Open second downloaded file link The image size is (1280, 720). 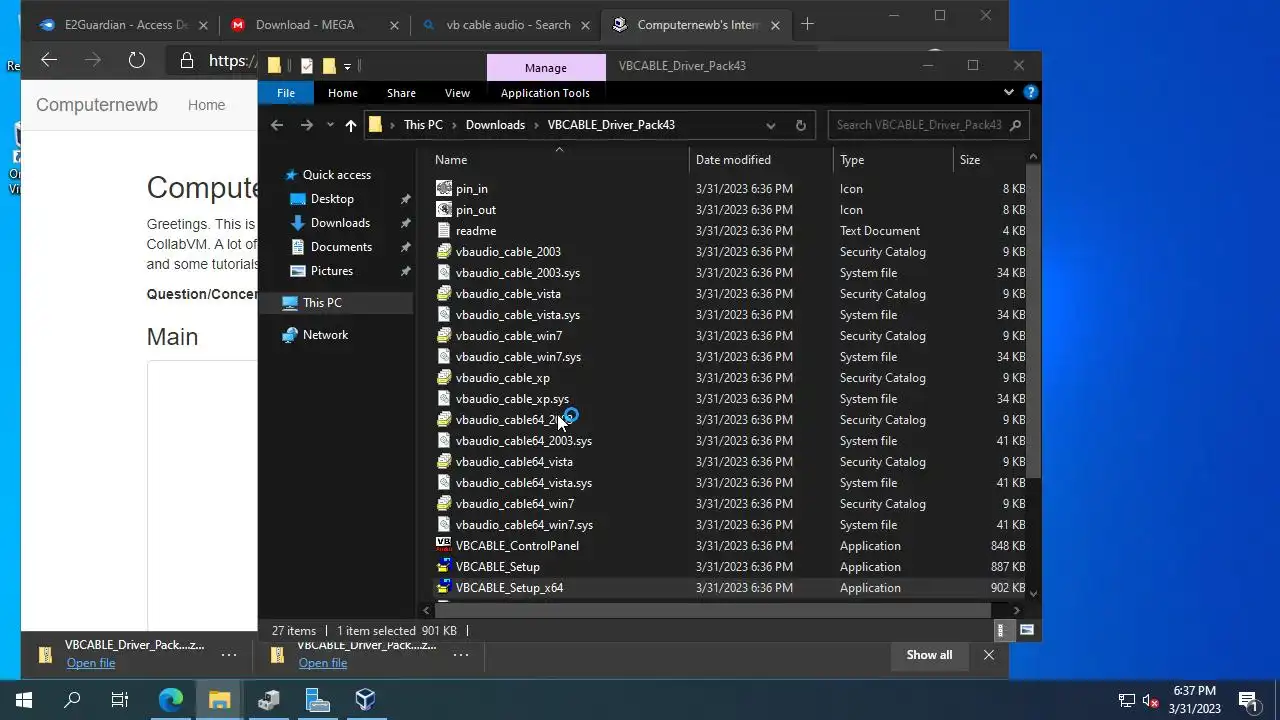[x=322, y=663]
